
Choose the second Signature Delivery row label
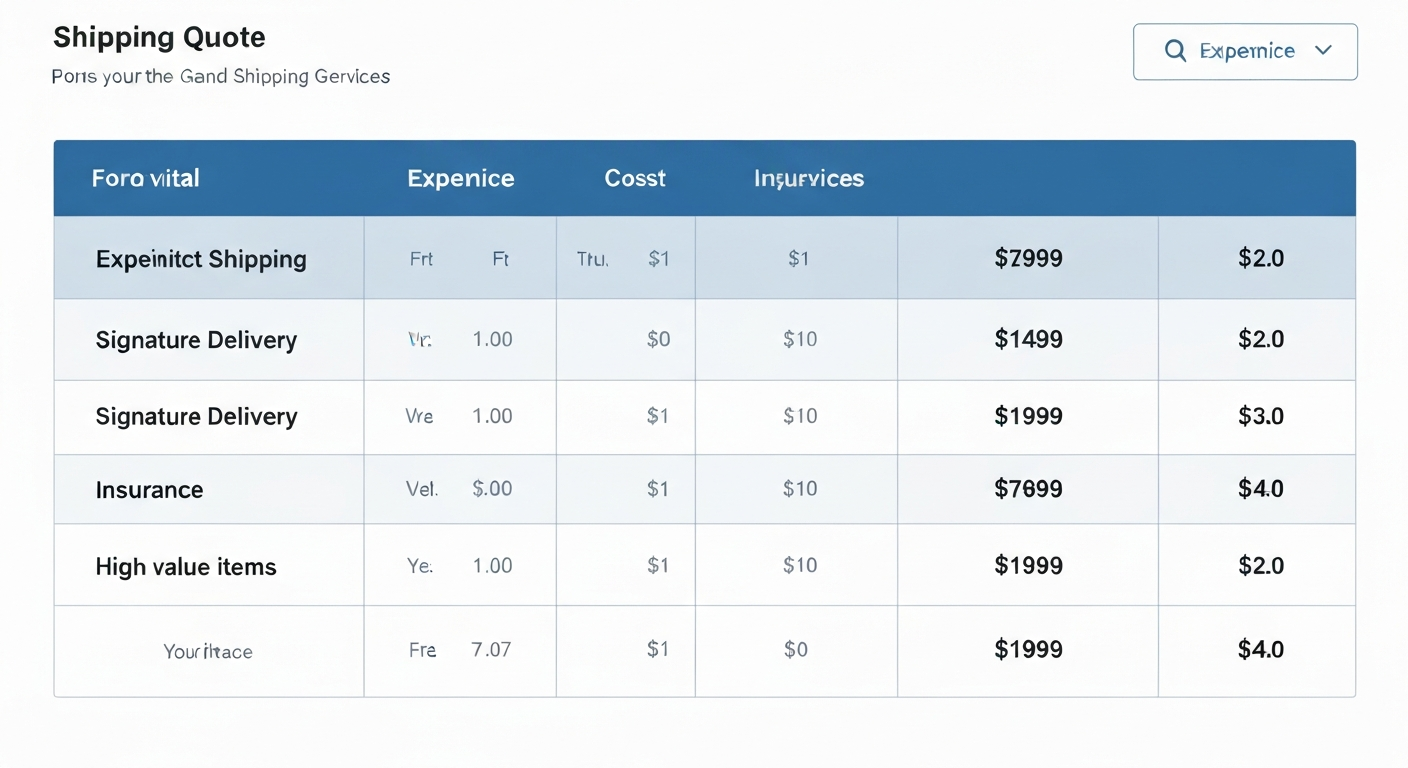pyautogui.click(x=196, y=416)
